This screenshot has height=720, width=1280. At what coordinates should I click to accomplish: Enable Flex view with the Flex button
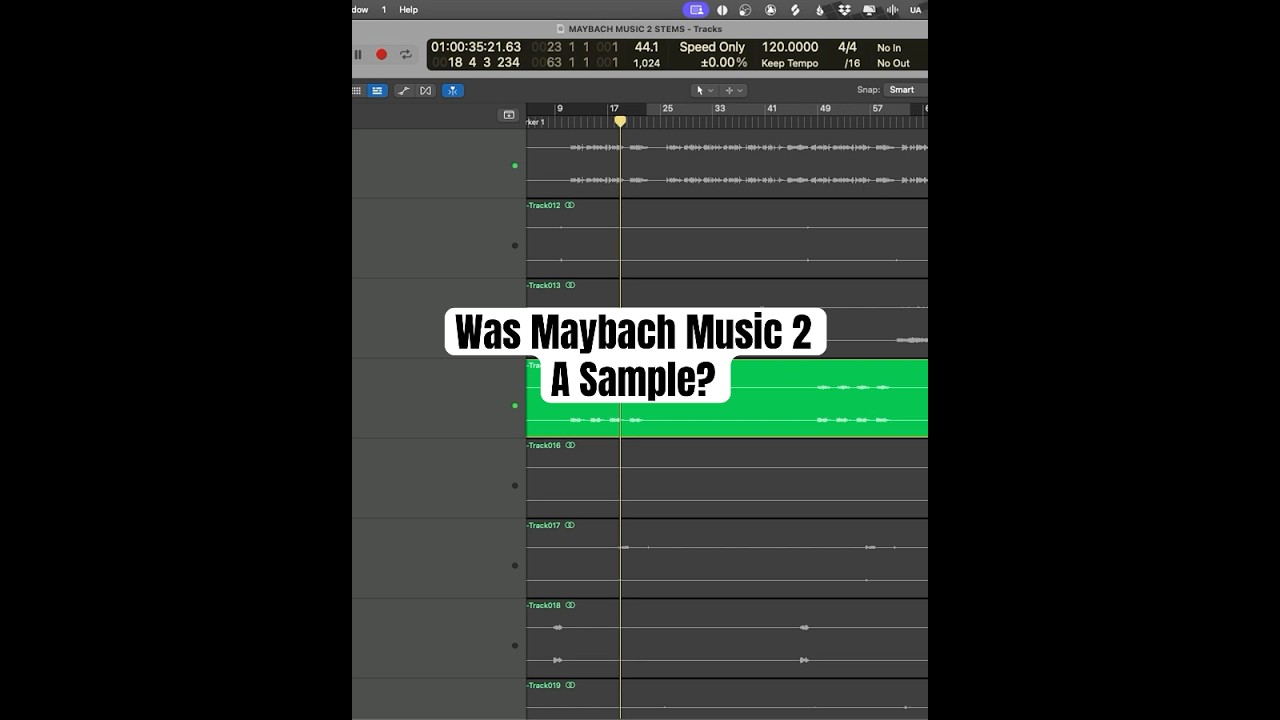click(426, 90)
